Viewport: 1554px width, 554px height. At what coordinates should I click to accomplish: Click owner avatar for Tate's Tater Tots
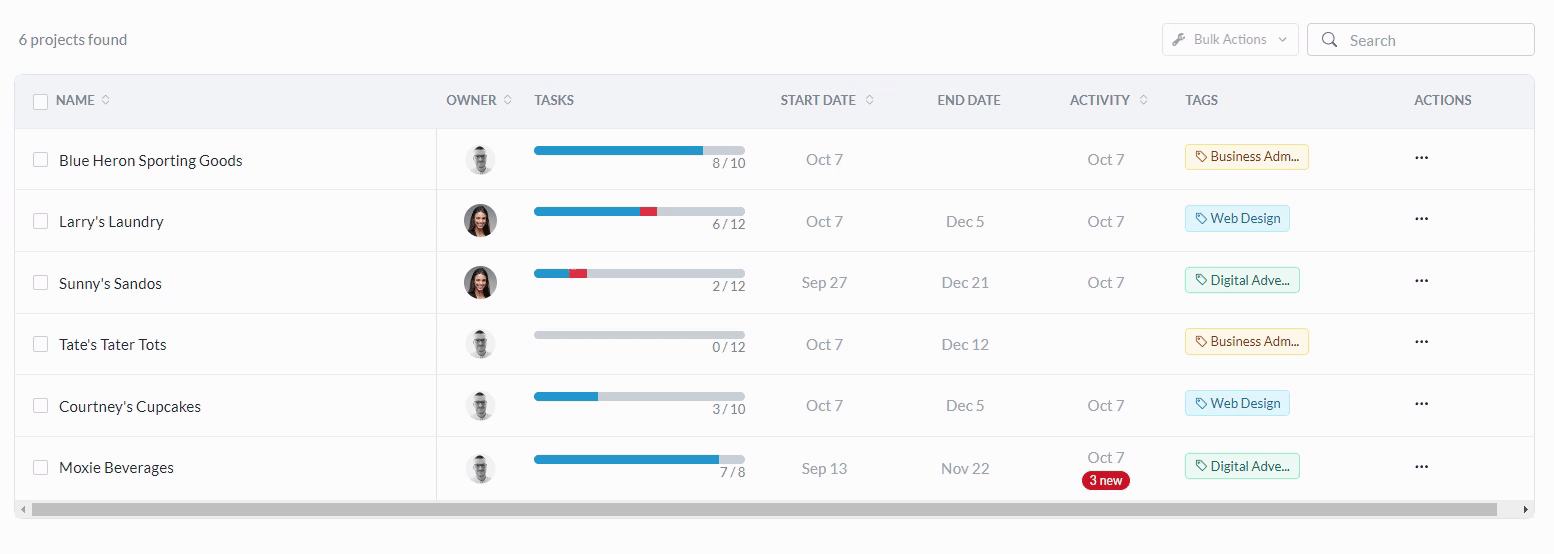coord(480,344)
